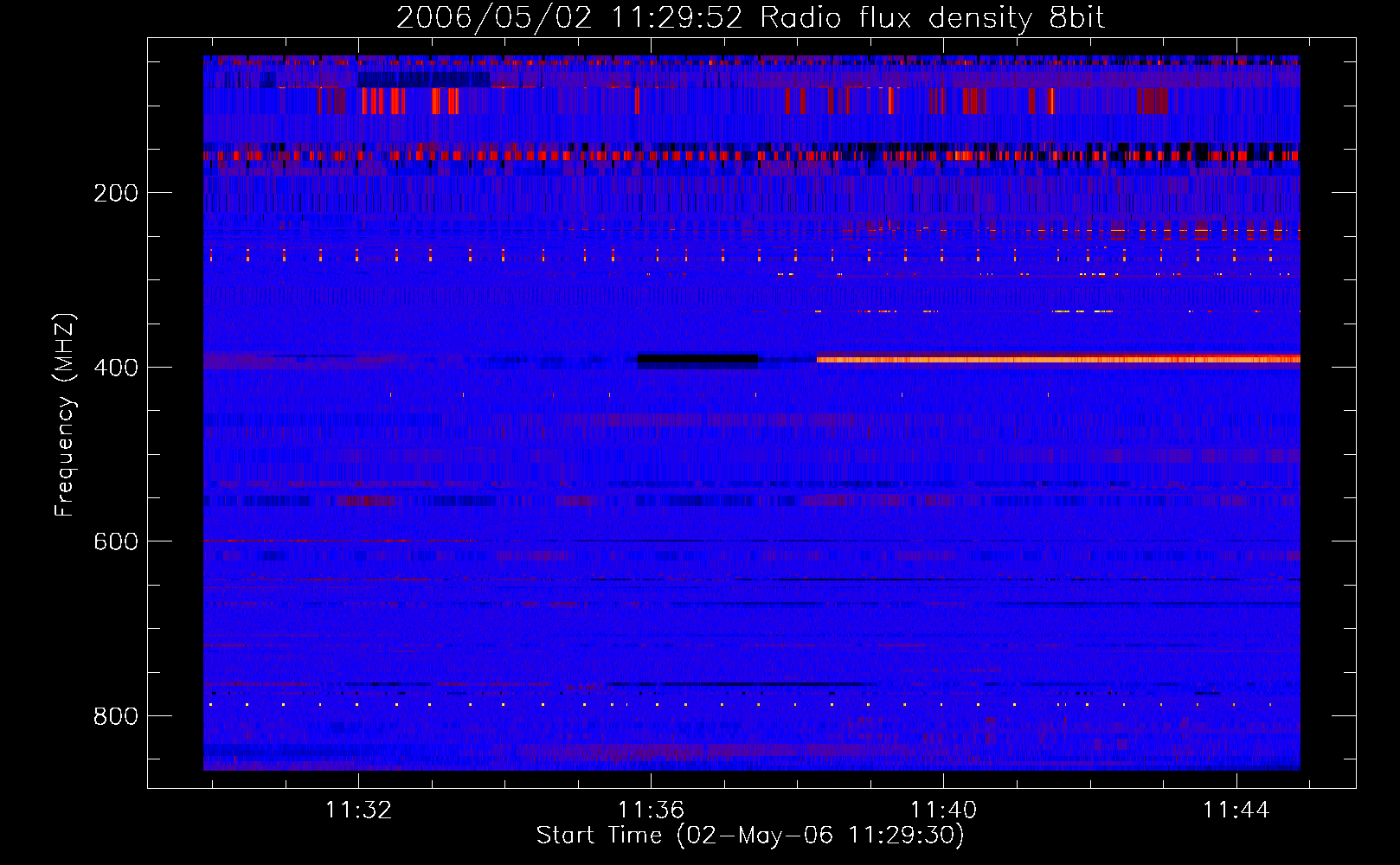Click the bright orange emission band near 400 MHz

1058,358
